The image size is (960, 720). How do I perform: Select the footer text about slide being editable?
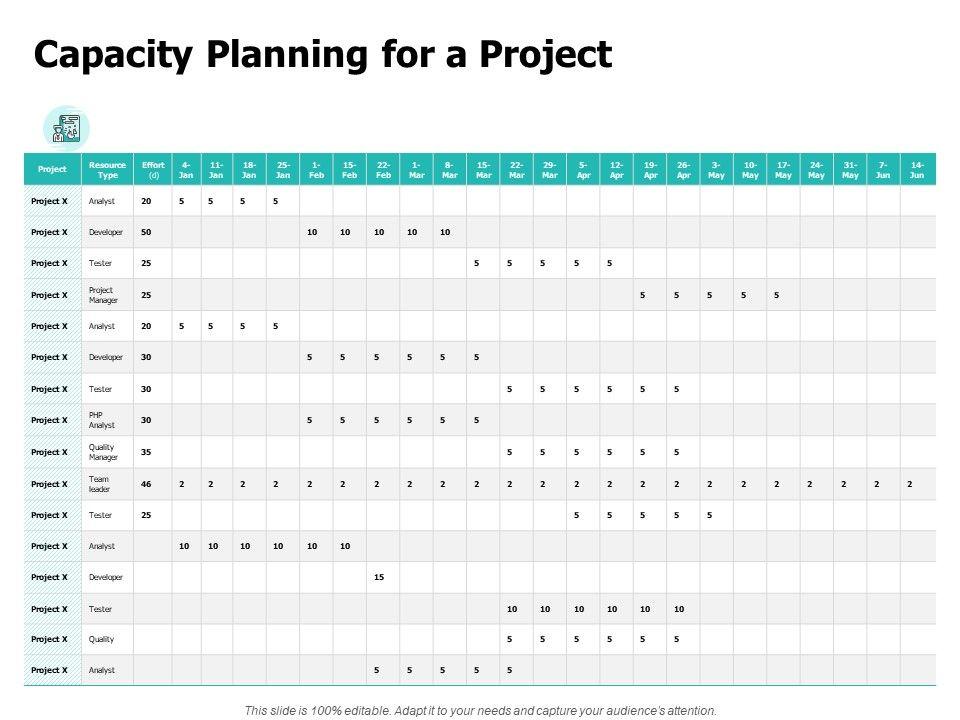[480, 710]
